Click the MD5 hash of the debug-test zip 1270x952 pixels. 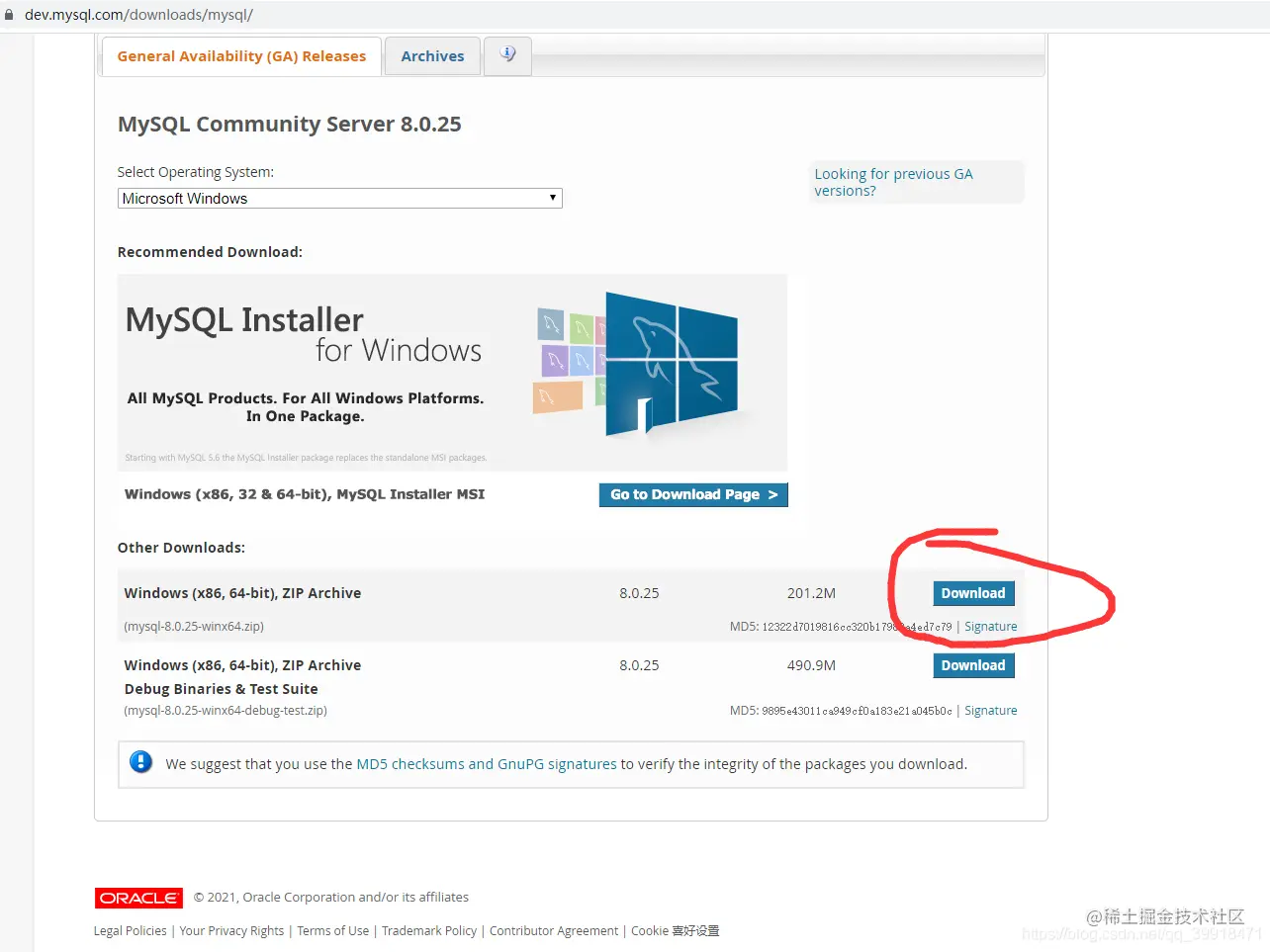857,711
